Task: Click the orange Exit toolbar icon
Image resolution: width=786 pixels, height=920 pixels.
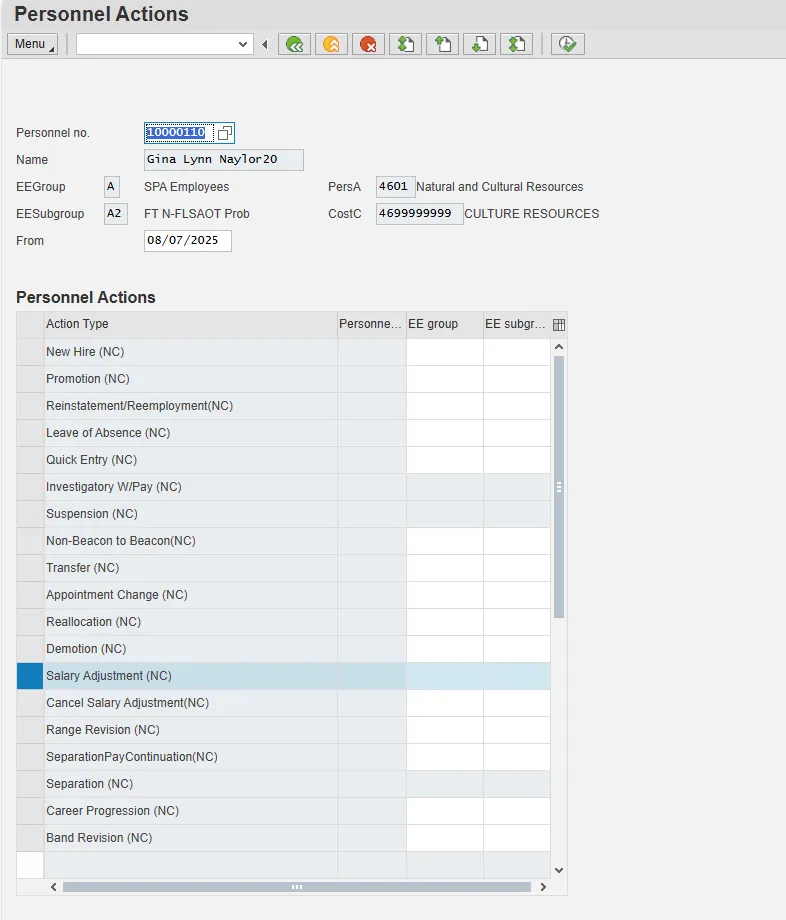Action: [331, 44]
